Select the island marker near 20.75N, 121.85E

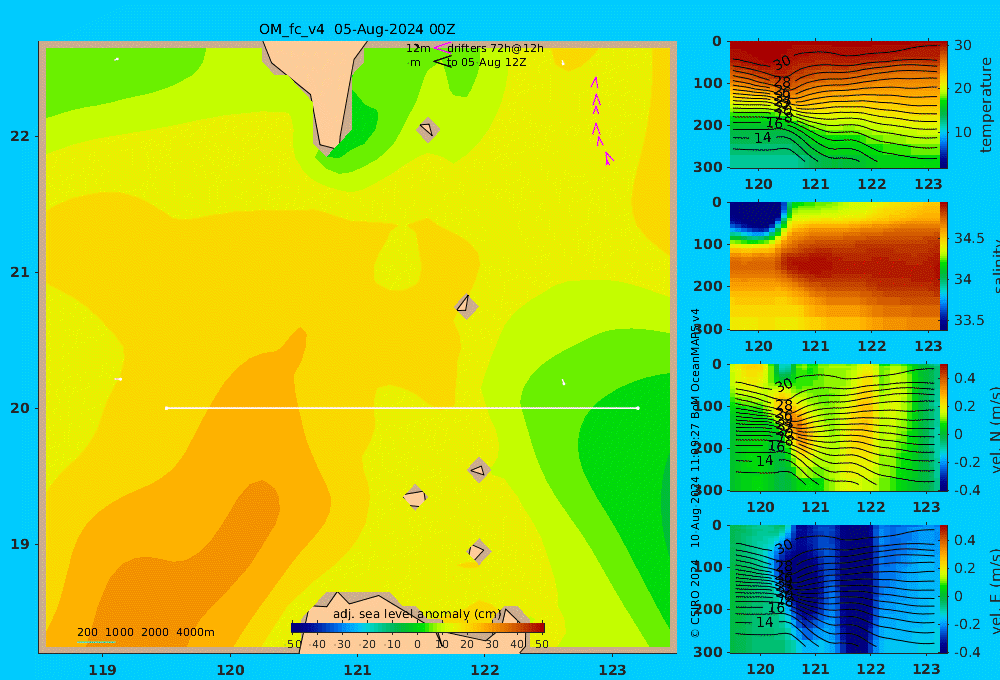466,307
